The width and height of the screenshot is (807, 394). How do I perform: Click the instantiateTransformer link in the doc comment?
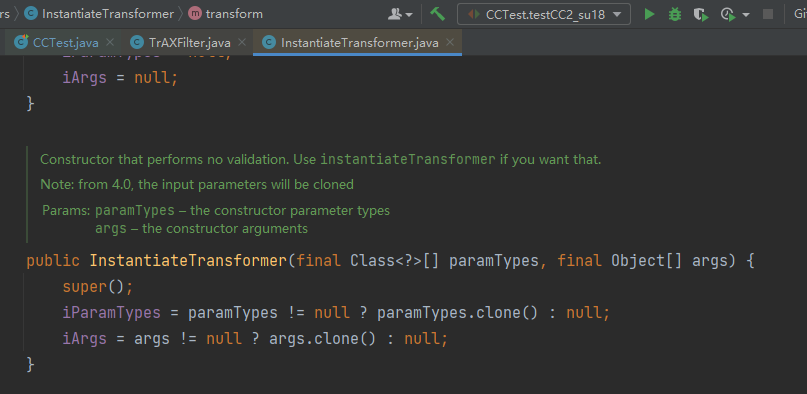tap(408, 159)
